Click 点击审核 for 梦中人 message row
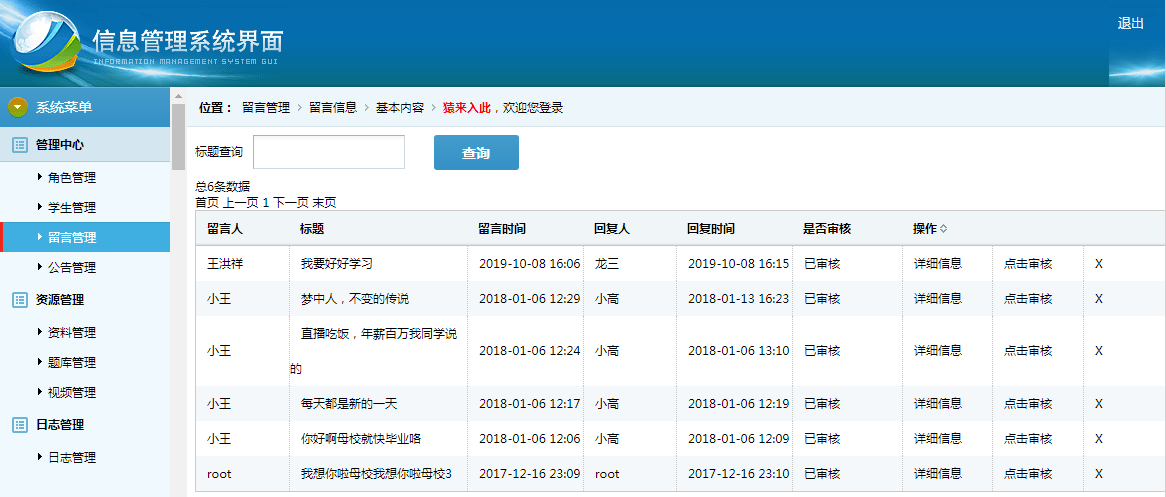Image resolution: width=1166 pixels, height=497 pixels. 1028,298
